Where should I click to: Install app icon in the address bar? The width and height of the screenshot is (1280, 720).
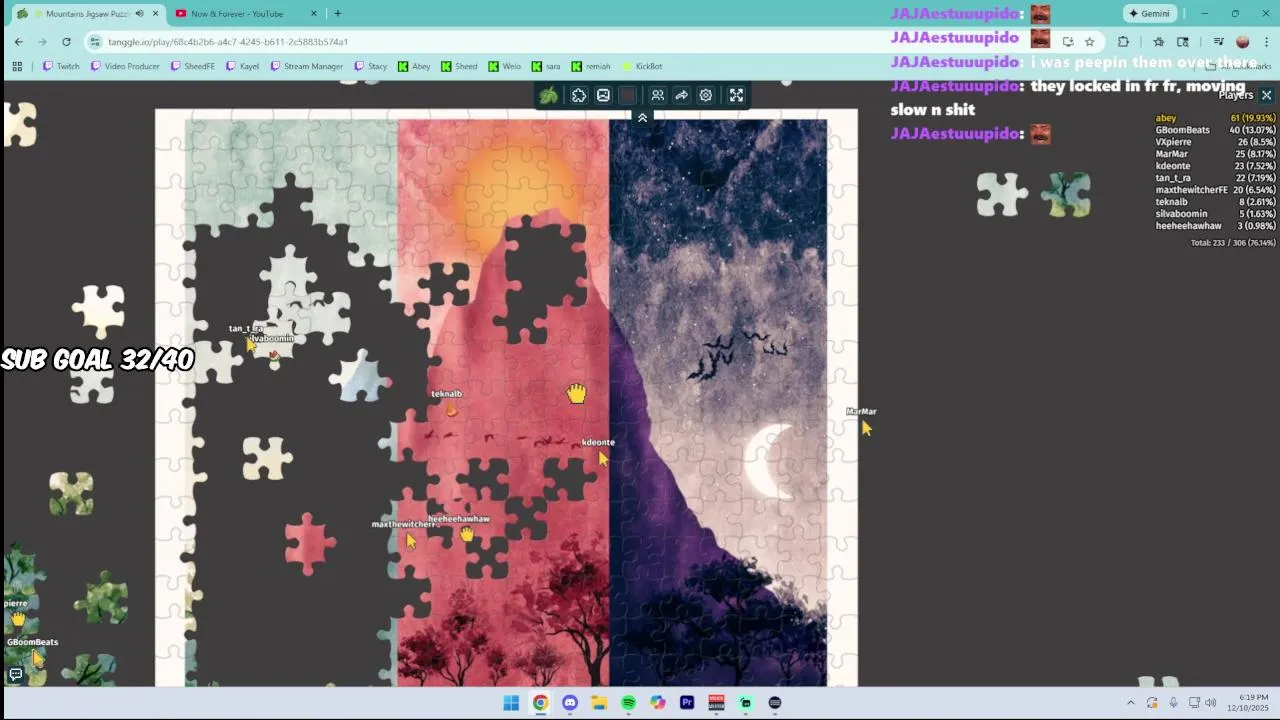click(x=1068, y=42)
